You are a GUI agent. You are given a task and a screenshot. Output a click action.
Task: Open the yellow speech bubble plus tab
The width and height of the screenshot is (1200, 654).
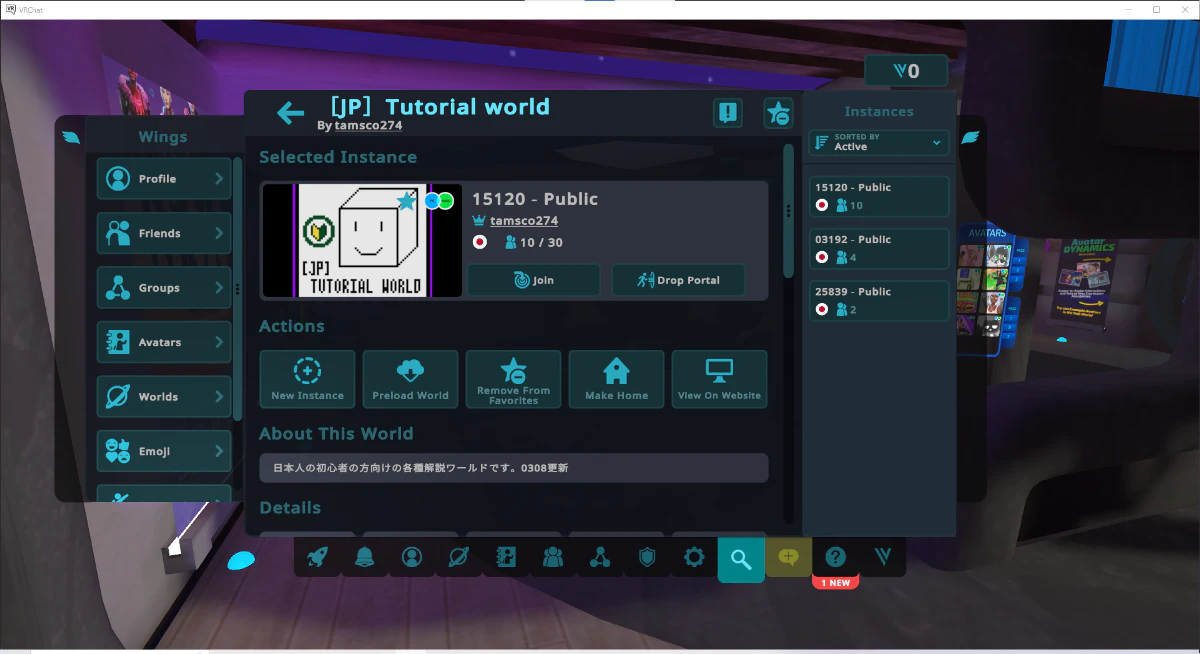click(788, 558)
